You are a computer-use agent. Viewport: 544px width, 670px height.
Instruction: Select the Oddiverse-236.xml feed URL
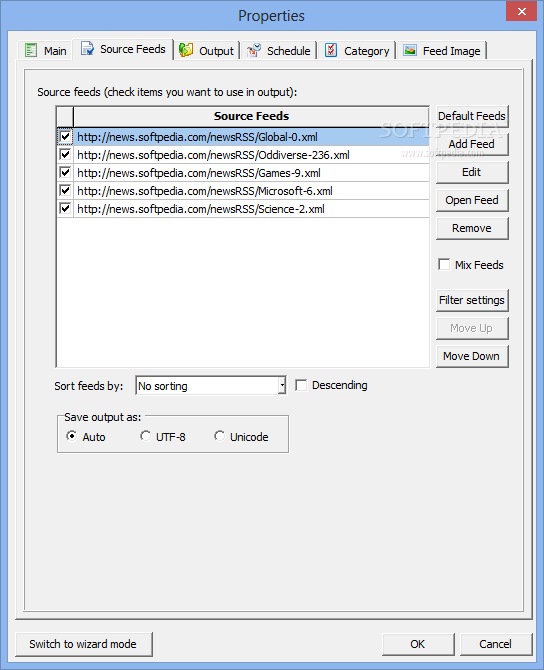251,155
